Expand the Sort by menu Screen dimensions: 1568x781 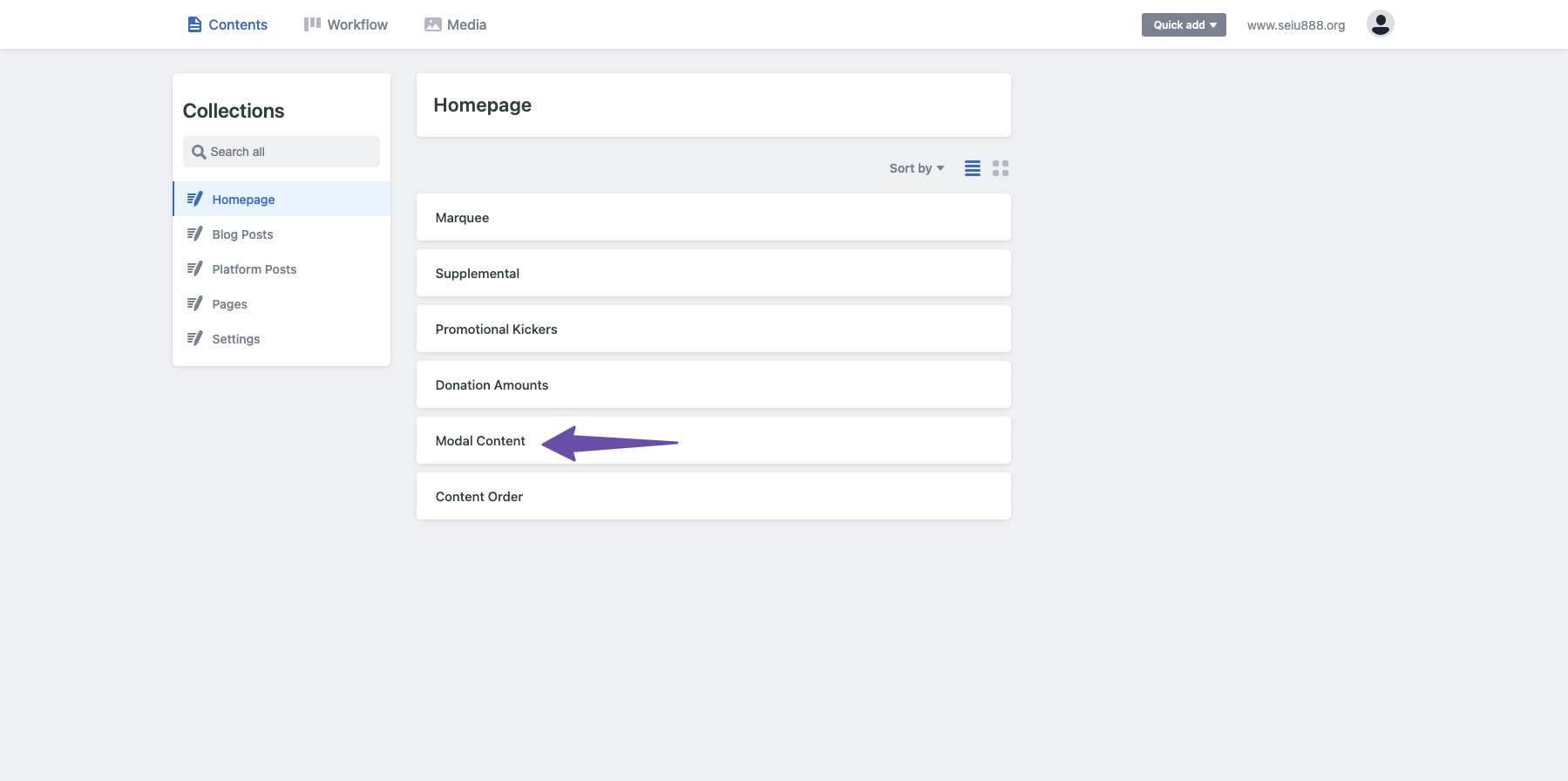pyautogui.click(x=916, y=168)
